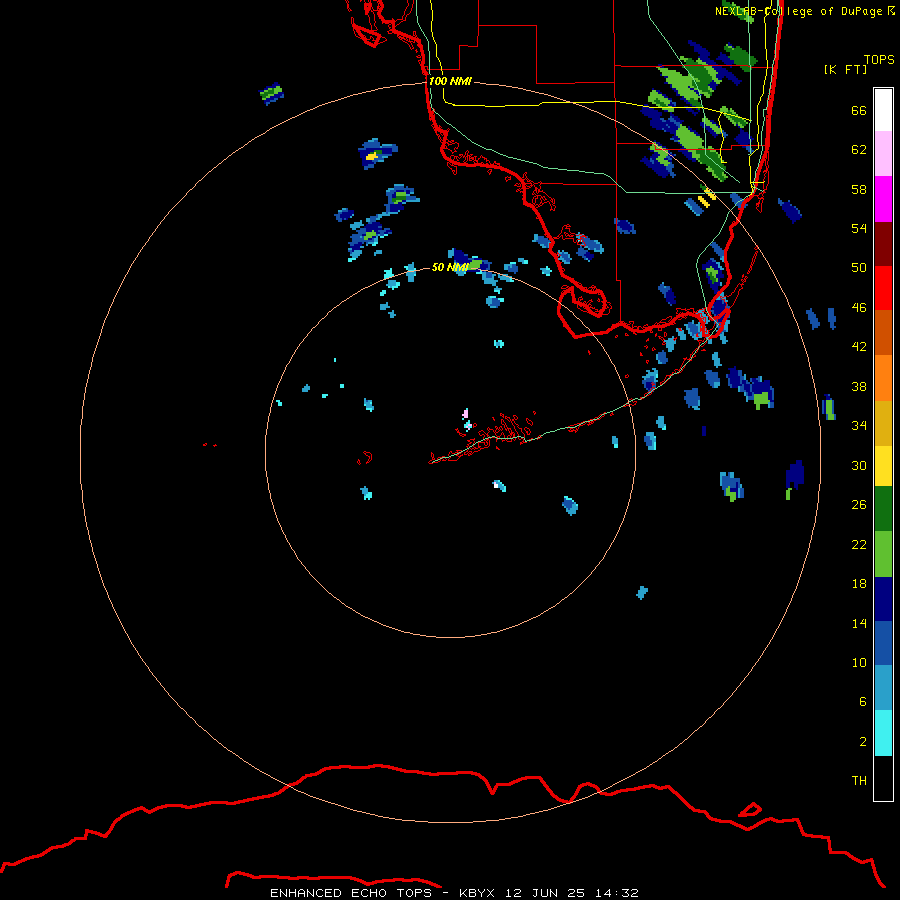900x900 pixels.
Task: Select the bright red legend swatch
Action: (883, 288)
